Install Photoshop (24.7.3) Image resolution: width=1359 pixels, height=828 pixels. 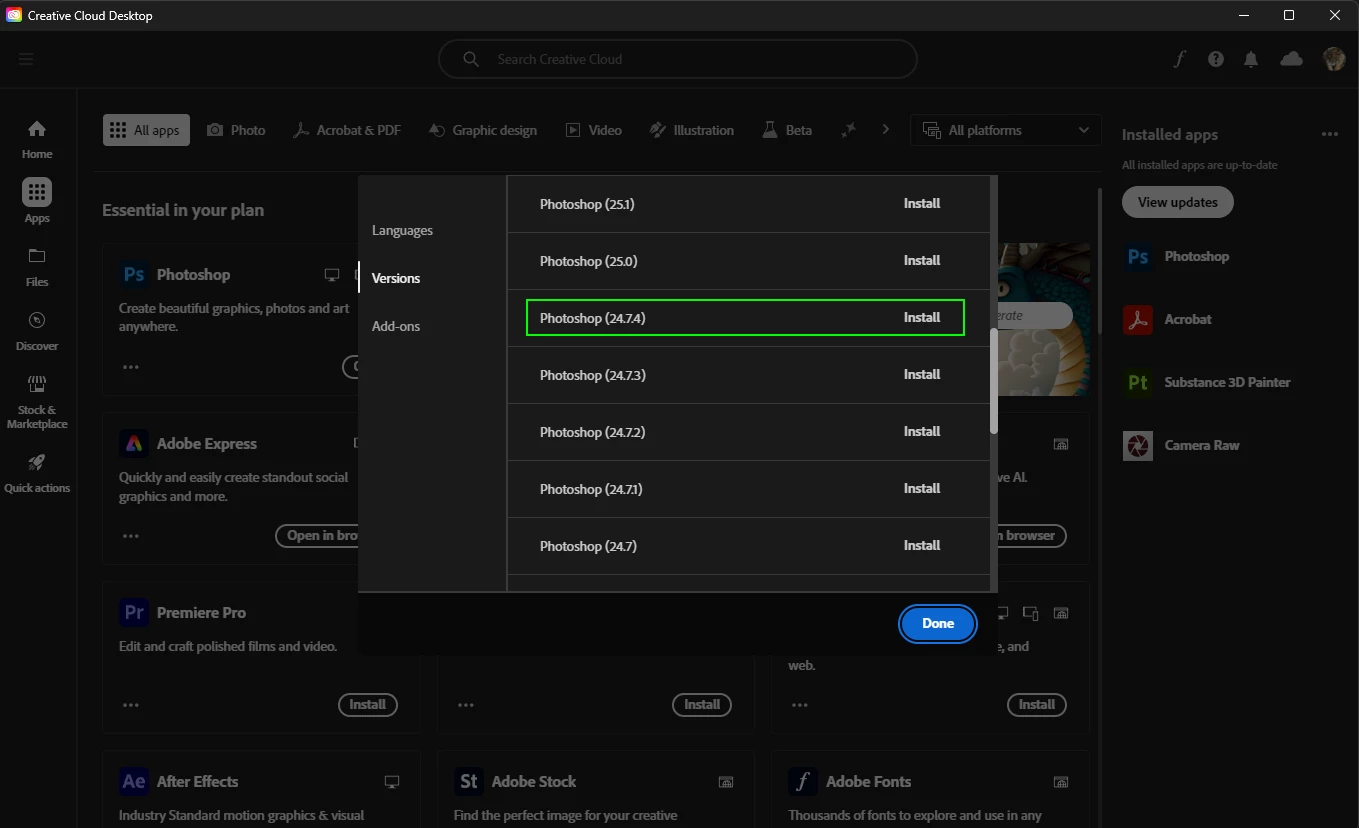(x=922, y=374)
